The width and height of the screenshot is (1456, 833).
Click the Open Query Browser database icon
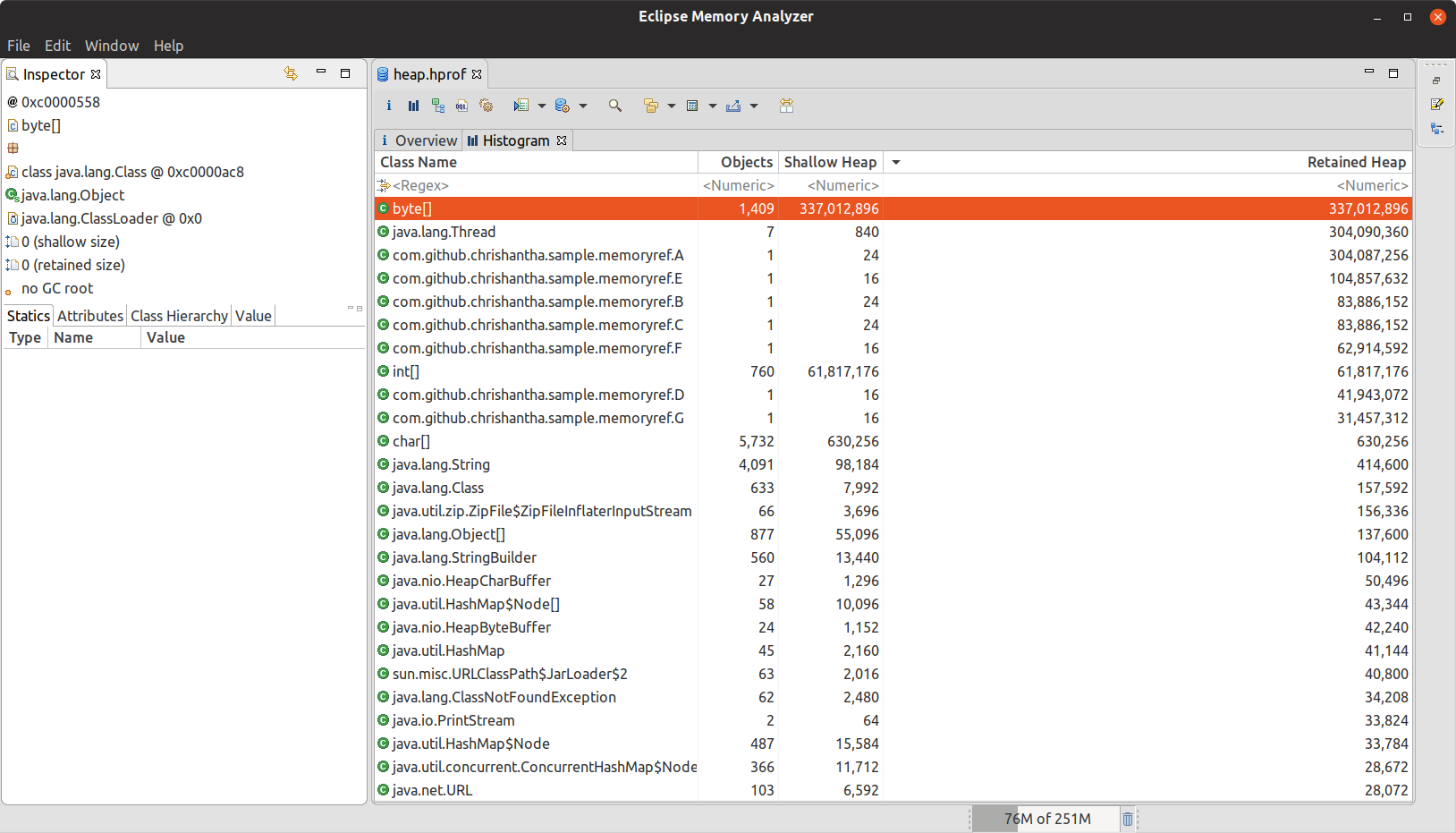click(563, 106)
